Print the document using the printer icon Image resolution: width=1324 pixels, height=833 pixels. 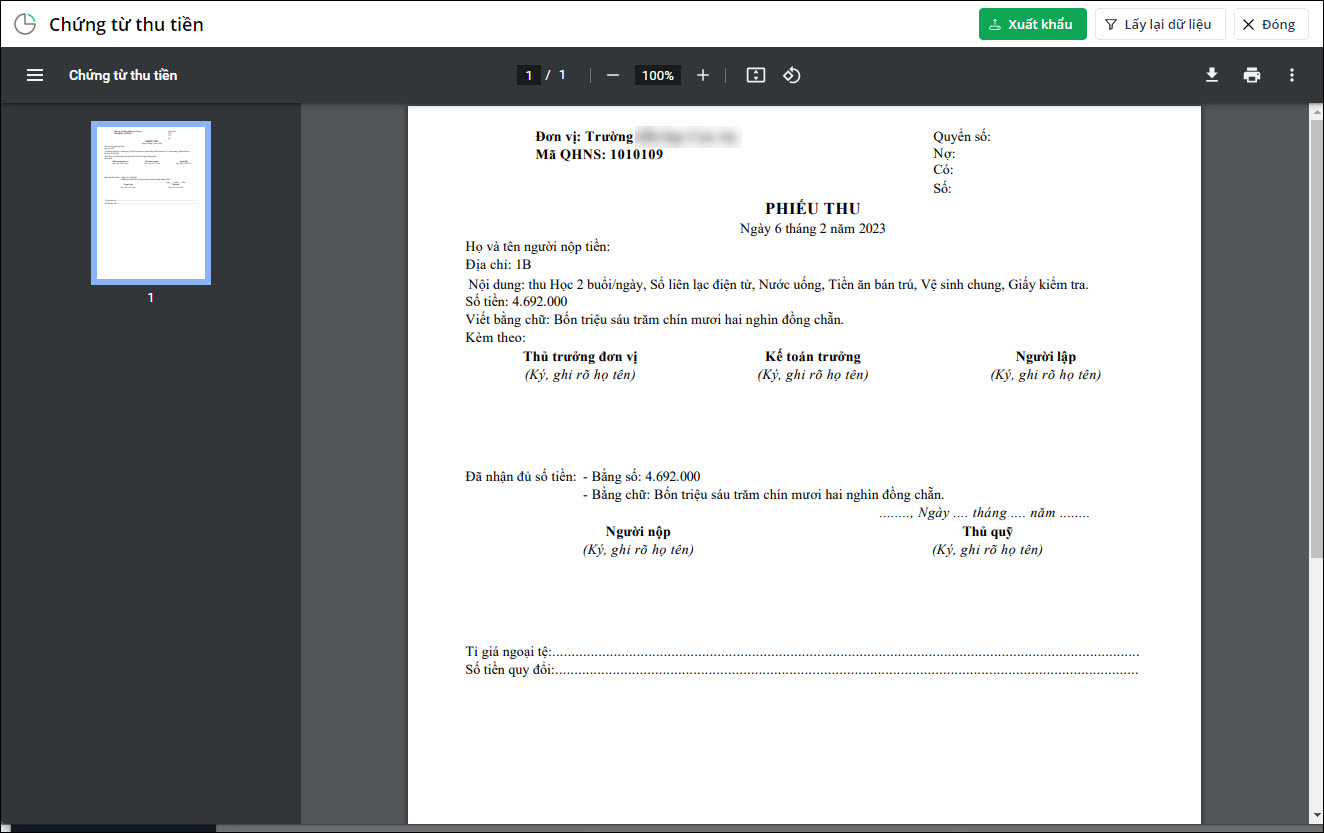click(x=1252, y=75)
